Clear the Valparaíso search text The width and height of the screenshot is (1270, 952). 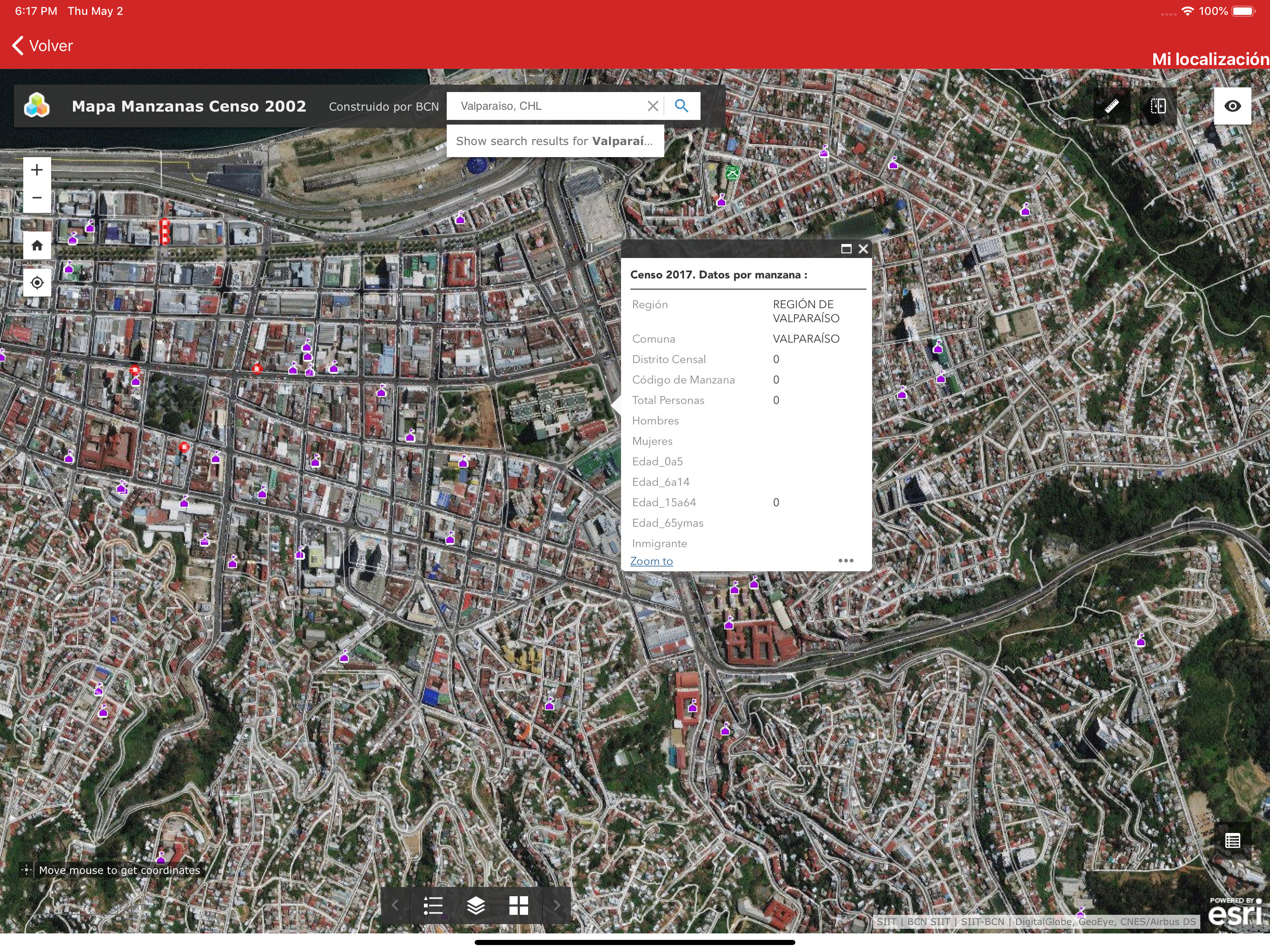(x=652, y=106)
